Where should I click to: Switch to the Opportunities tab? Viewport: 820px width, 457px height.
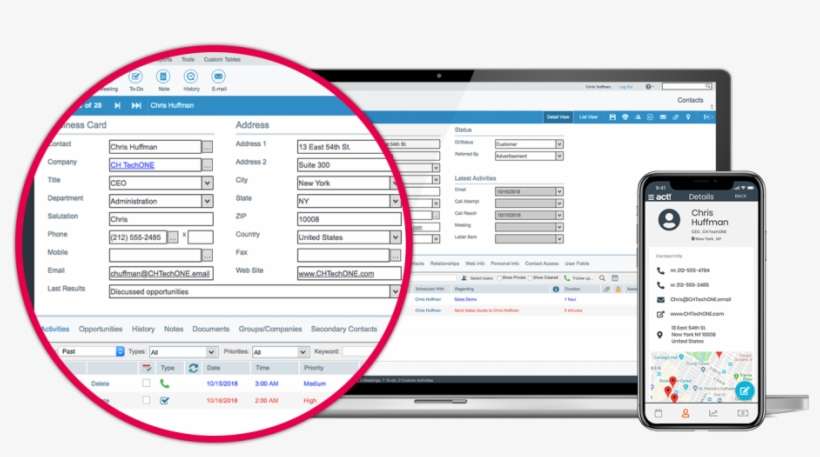[x=100, y=329]
